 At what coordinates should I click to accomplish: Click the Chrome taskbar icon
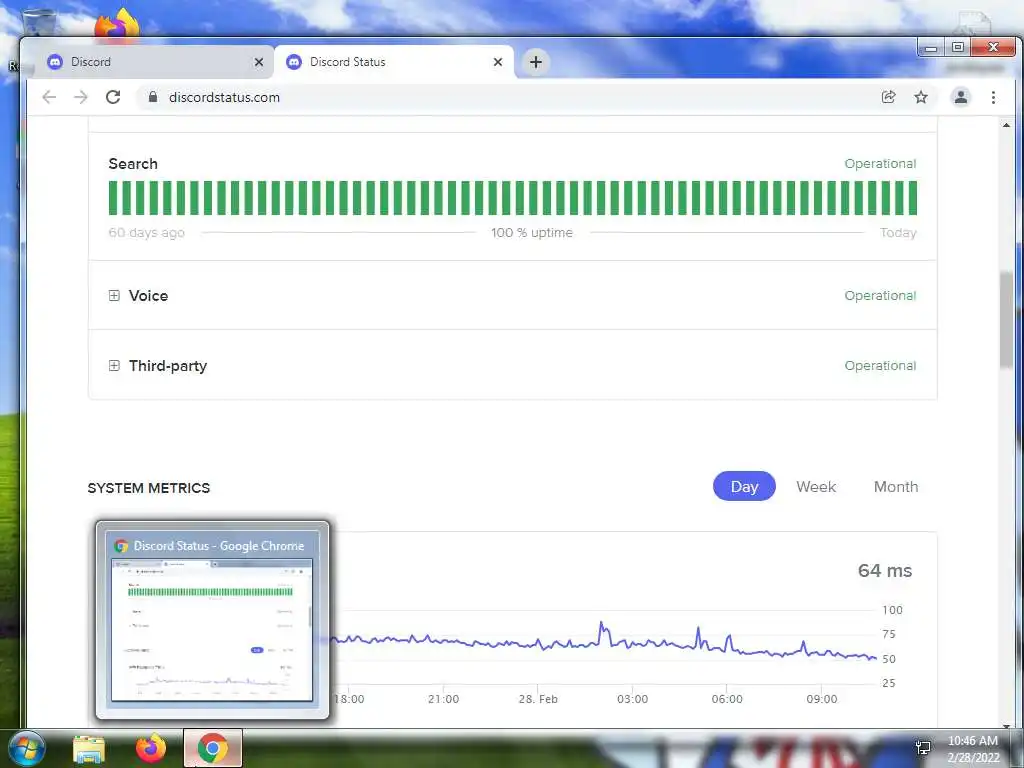click(x=212, y=748)
